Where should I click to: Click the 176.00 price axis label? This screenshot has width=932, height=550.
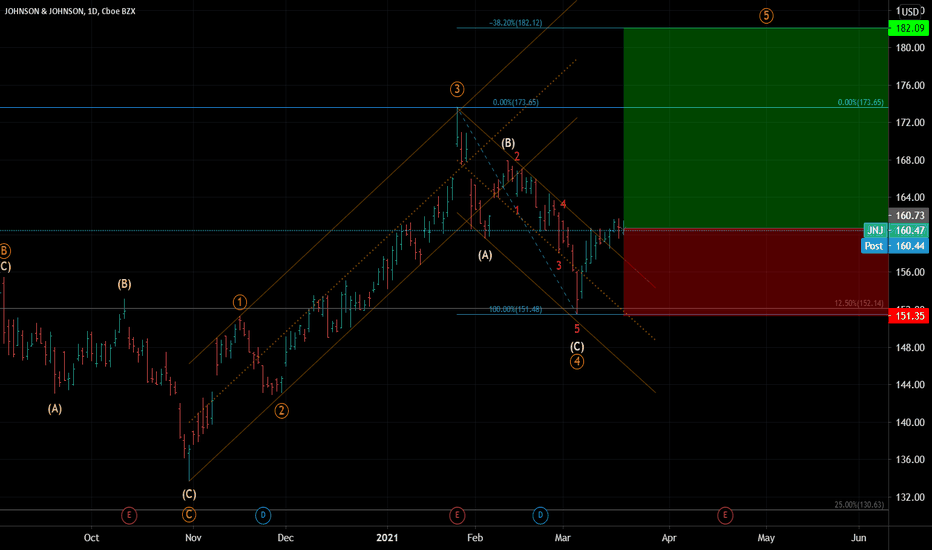pos(910,85)
